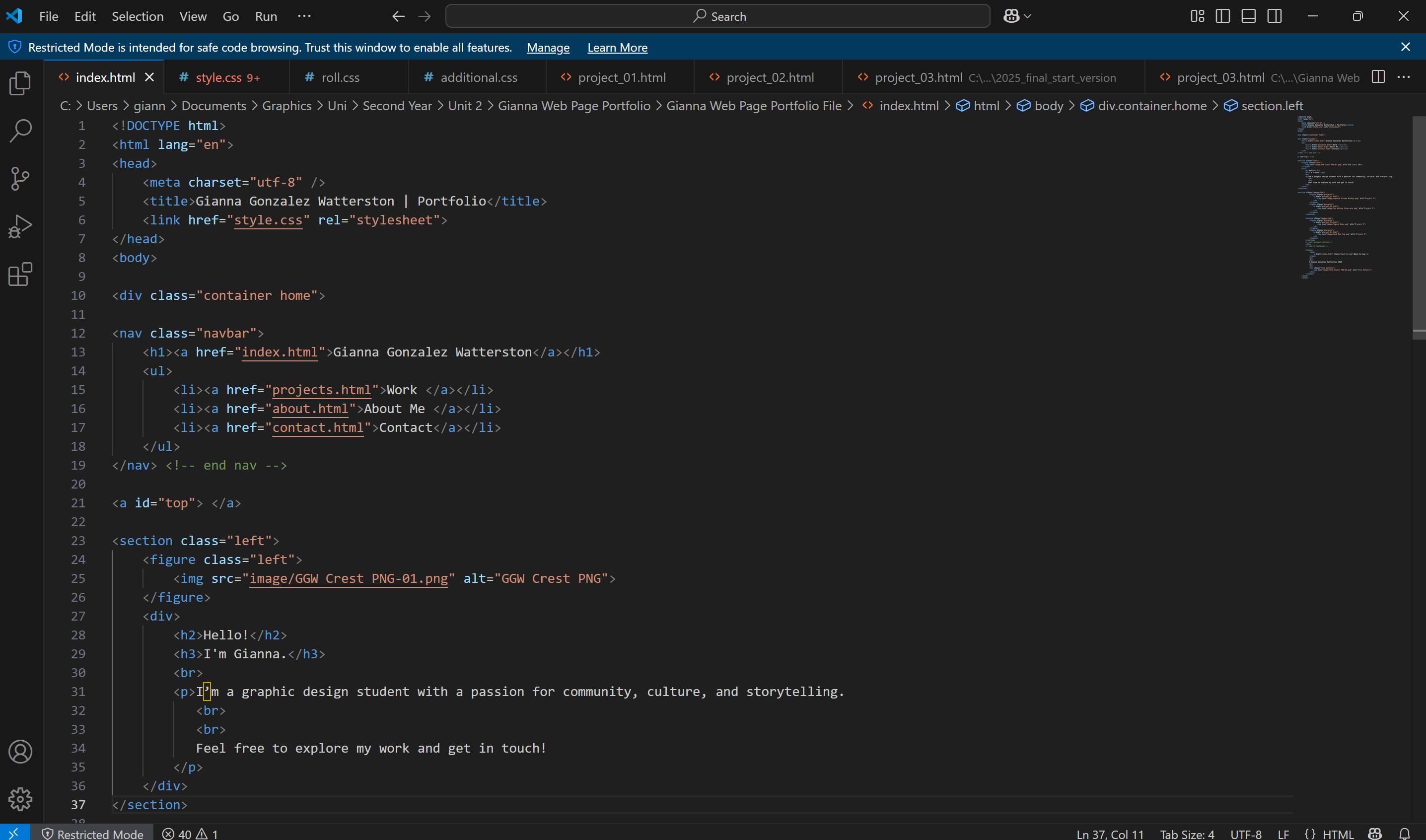The height and width of the screenshot is (840, 1426).
Task: Expand the section.left breadcrumb
Action: [x=1264, y=106]
